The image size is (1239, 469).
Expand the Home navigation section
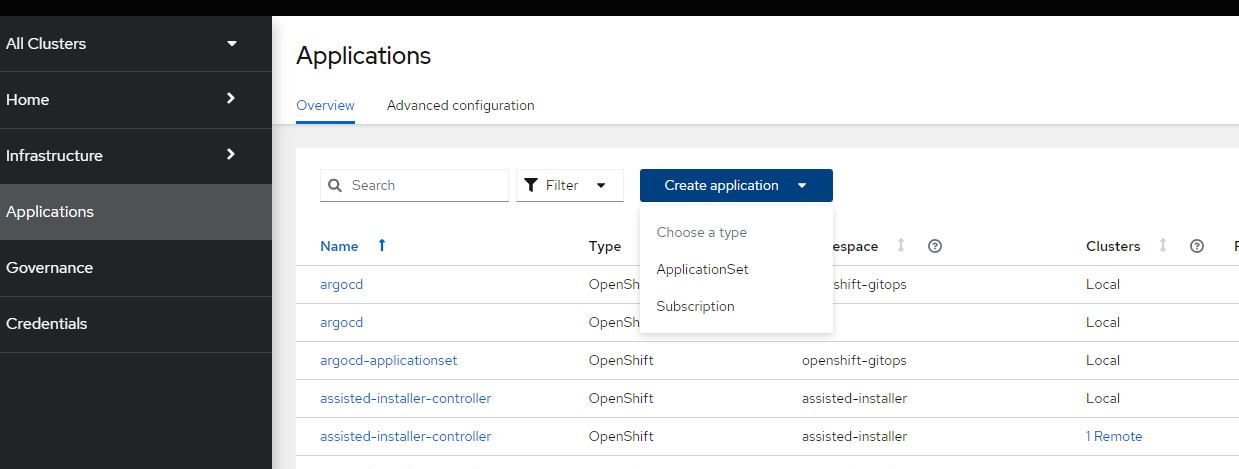tap(231, 99)
